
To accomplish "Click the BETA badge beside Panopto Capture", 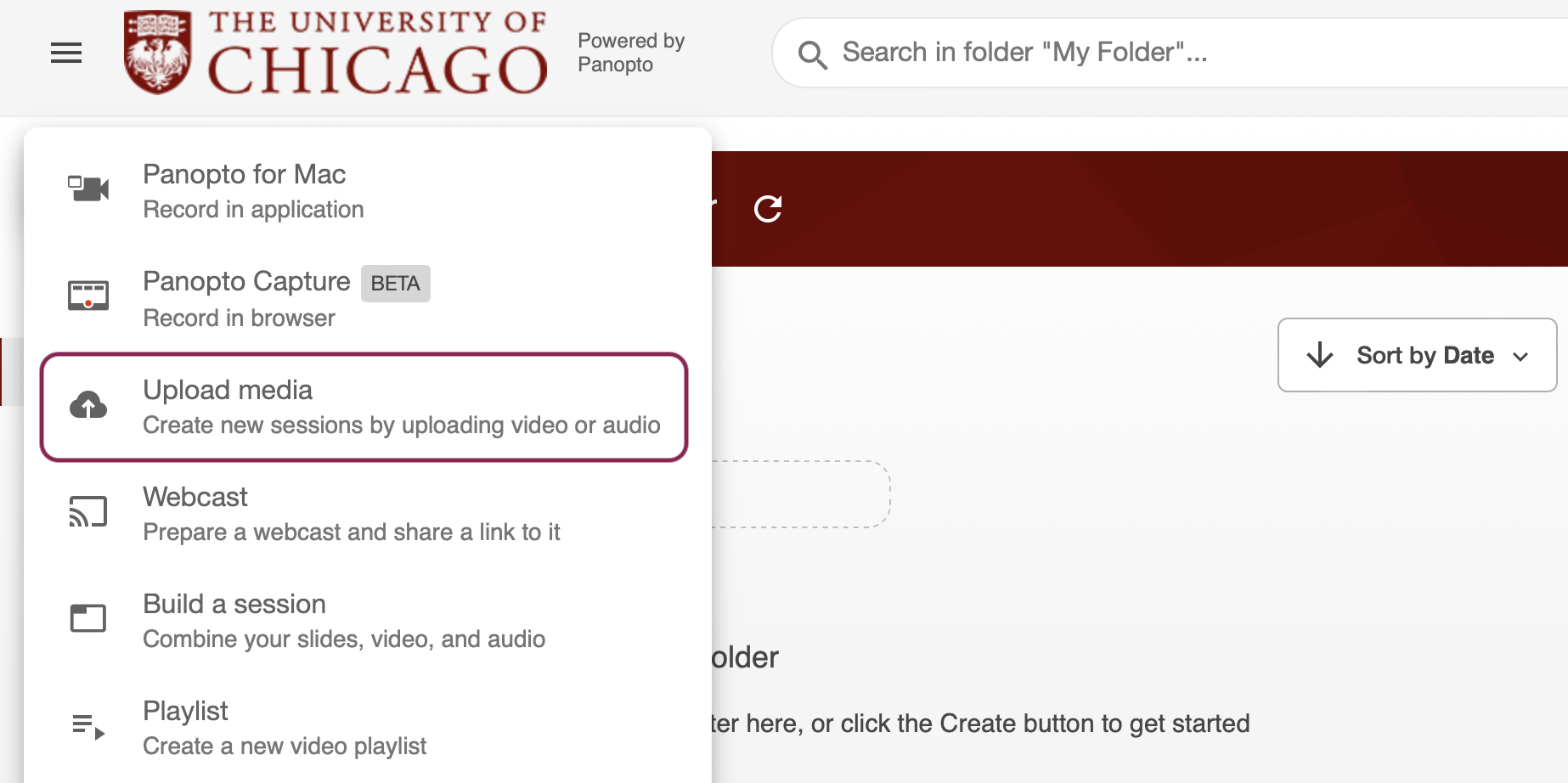I will [x=395, y=284].
